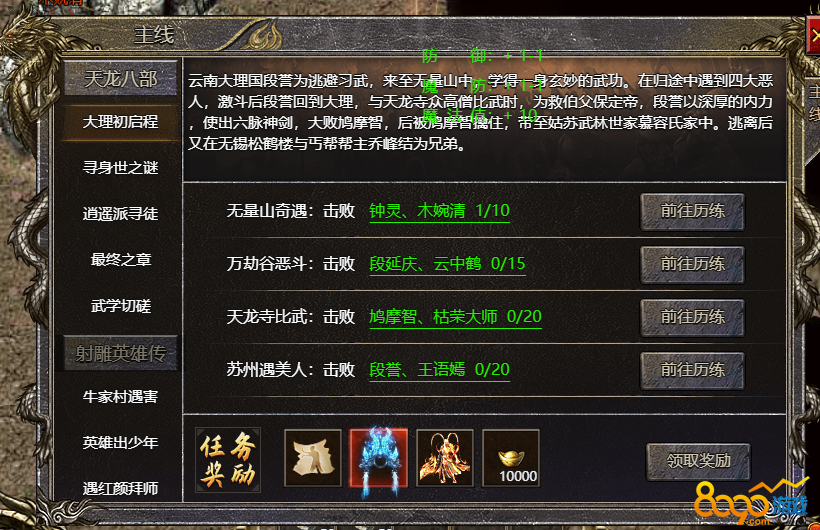Viewport: 820px width, 530px height.
Task: Click 前往历练 for 万劫谷恶斗 quest
Action: click(x=692, y=264)
